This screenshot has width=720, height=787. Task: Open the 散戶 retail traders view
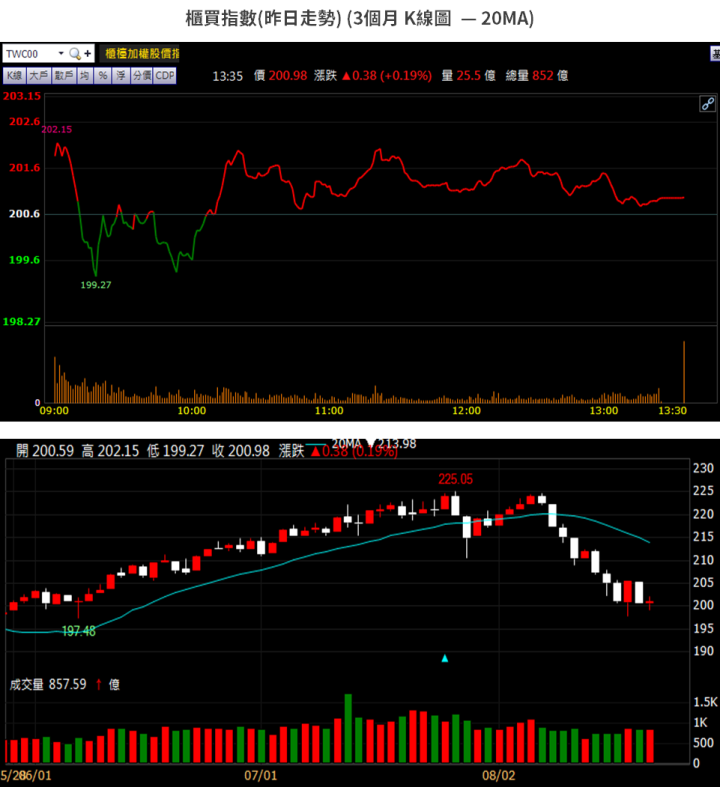(x=64, y=76)
